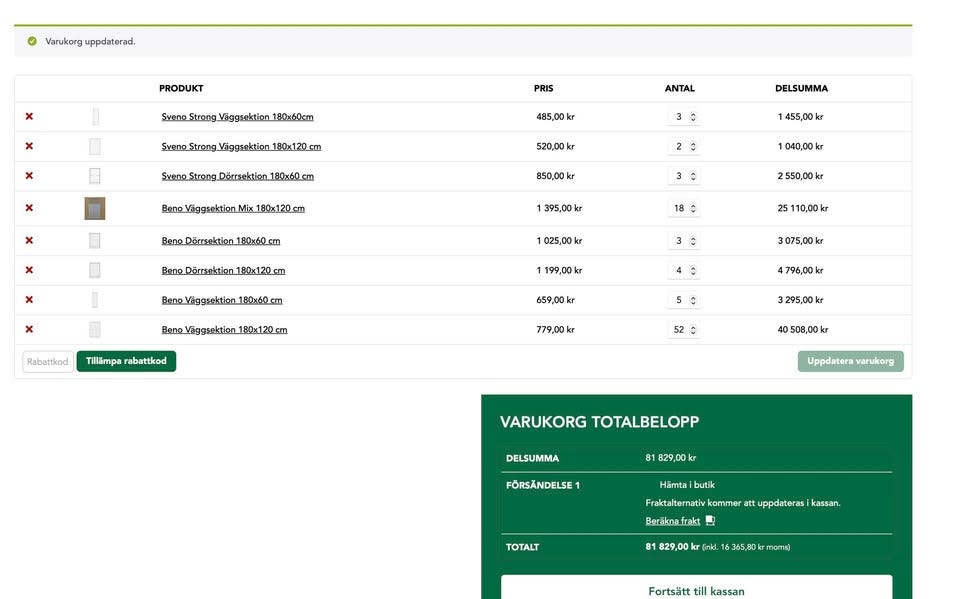Viewport: 960px width, 599px height.
Task: Click the DELSUMMA column header
Action: click(x=801, y=88)
